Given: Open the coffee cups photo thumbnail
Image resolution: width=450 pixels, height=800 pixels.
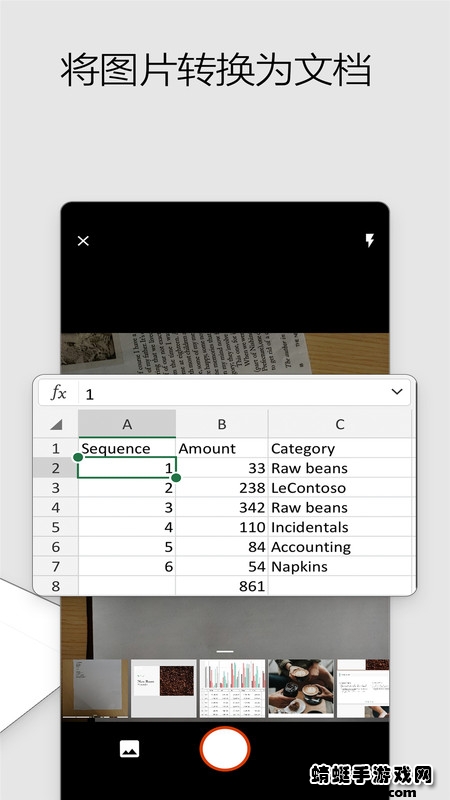Looking at the screenshot, I should pos(301,688).
